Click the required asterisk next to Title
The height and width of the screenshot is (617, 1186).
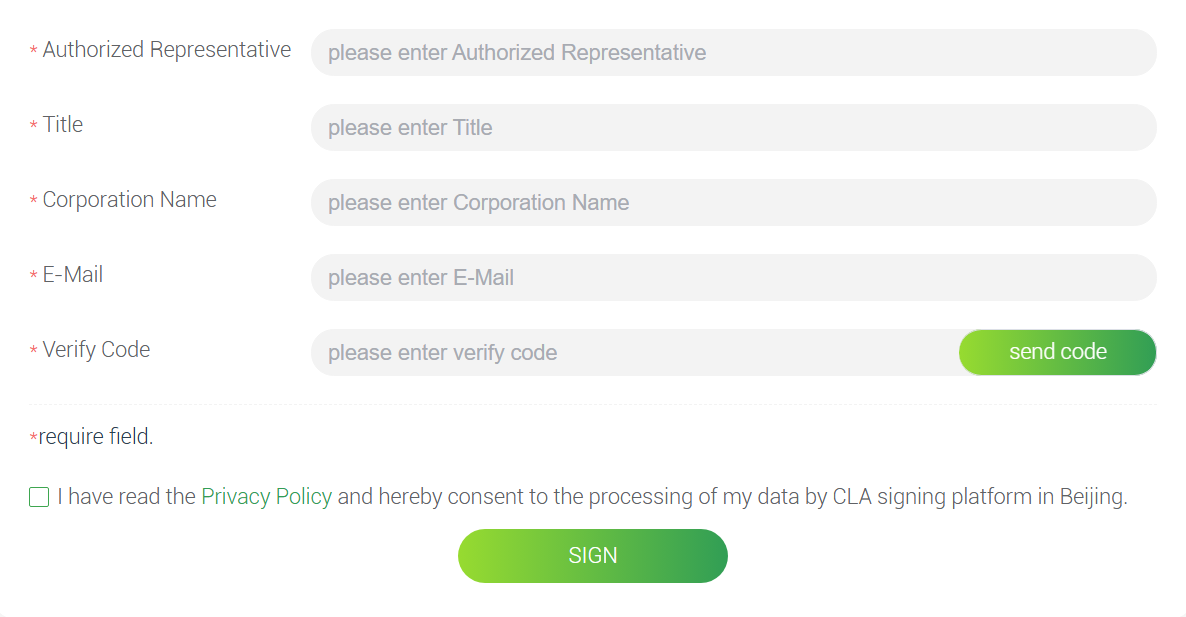[x=34, y=126]
